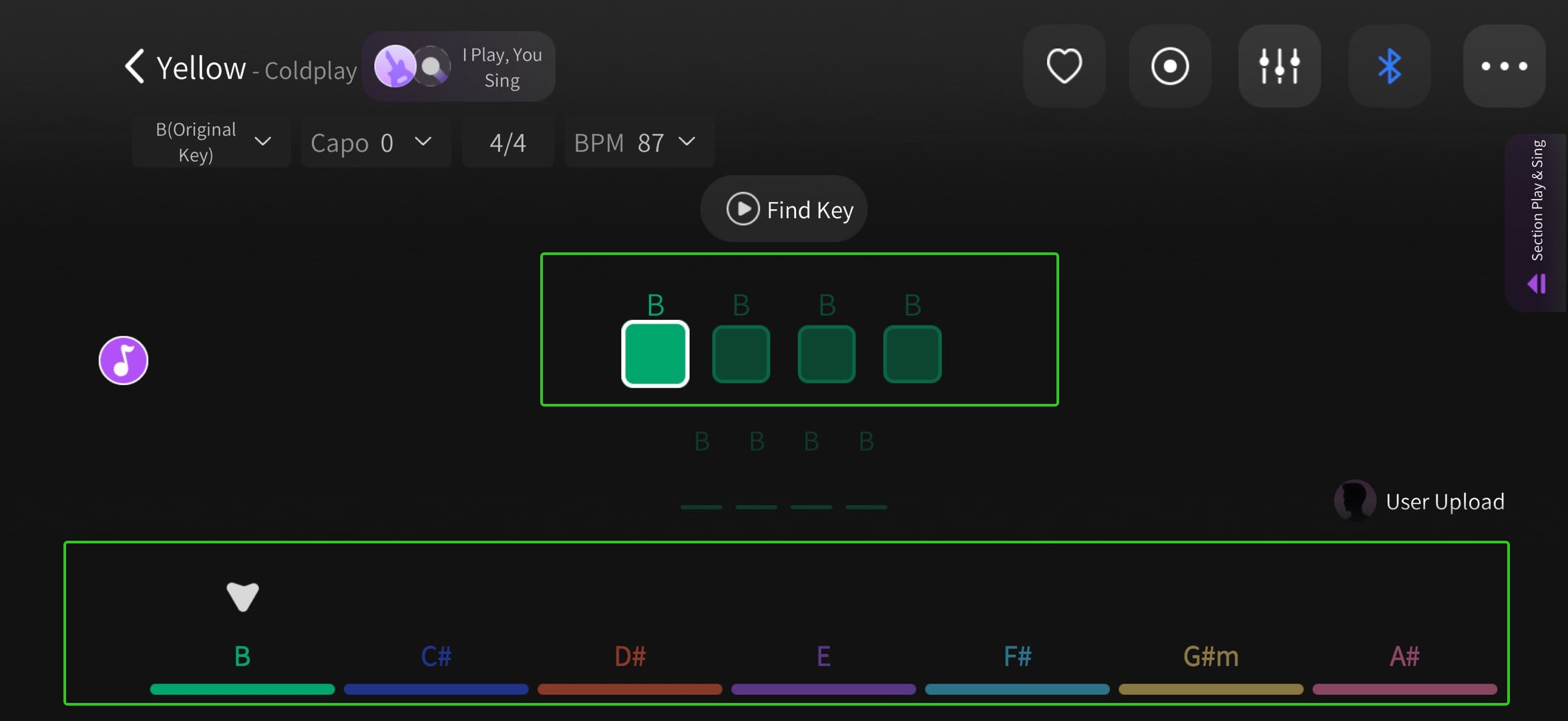The width and height of the screenshot is (1568, 721).
Task: Select the 4/4 time signature button
Action: 508,142
